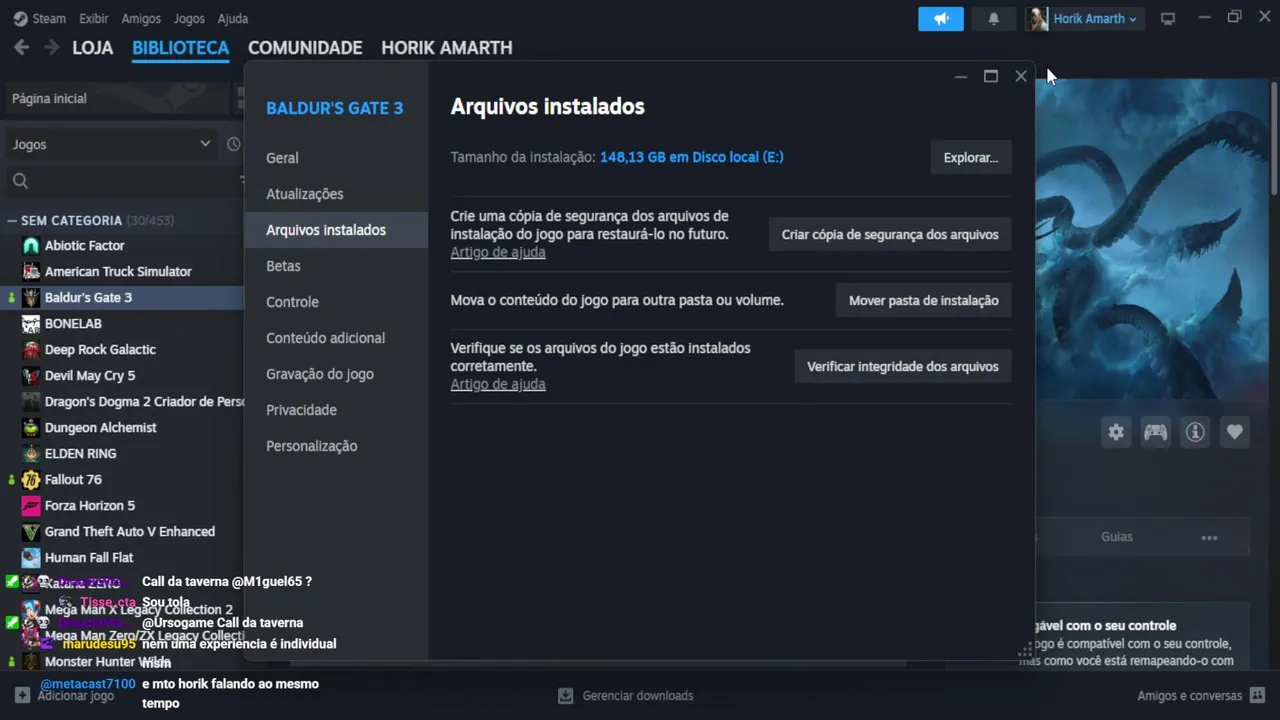This screenshot has height=720, width=1280.
Task: Click the controller icon beside the gear
Action: point(1155,432)
